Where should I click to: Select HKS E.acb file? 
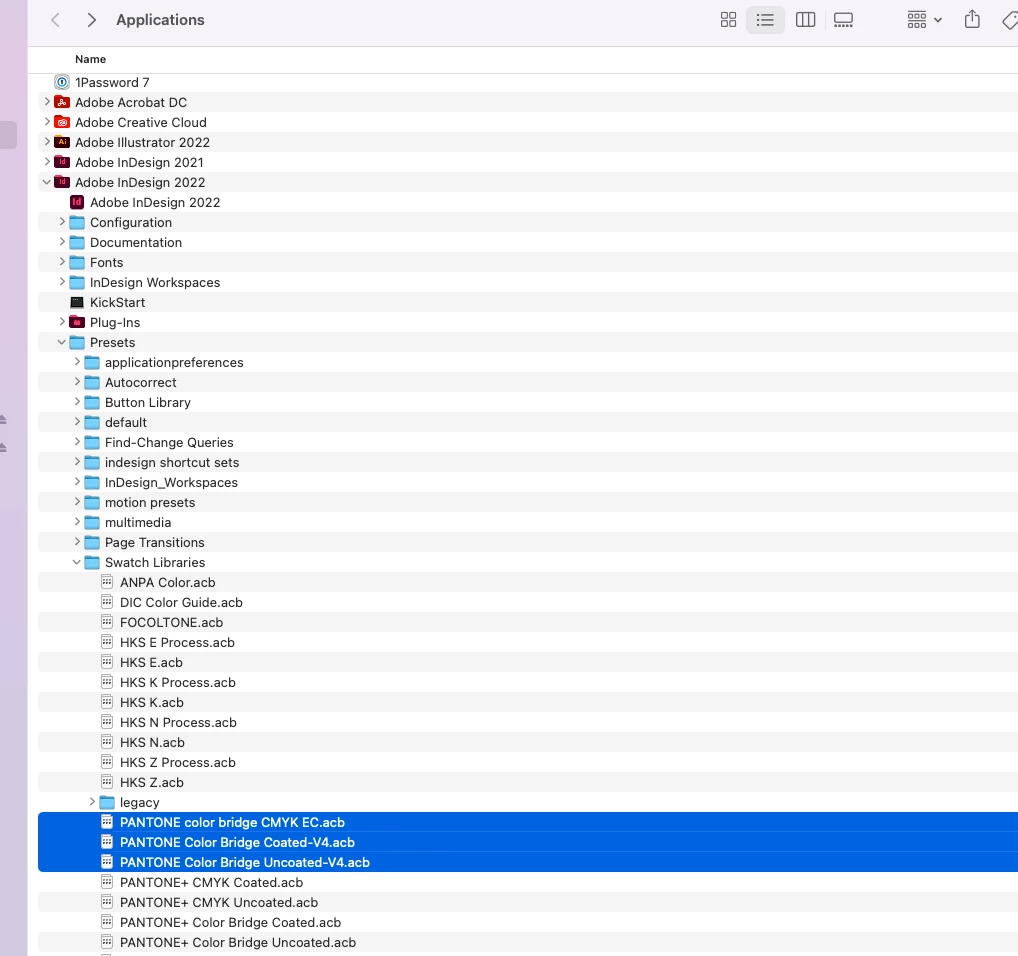[528, 663]
